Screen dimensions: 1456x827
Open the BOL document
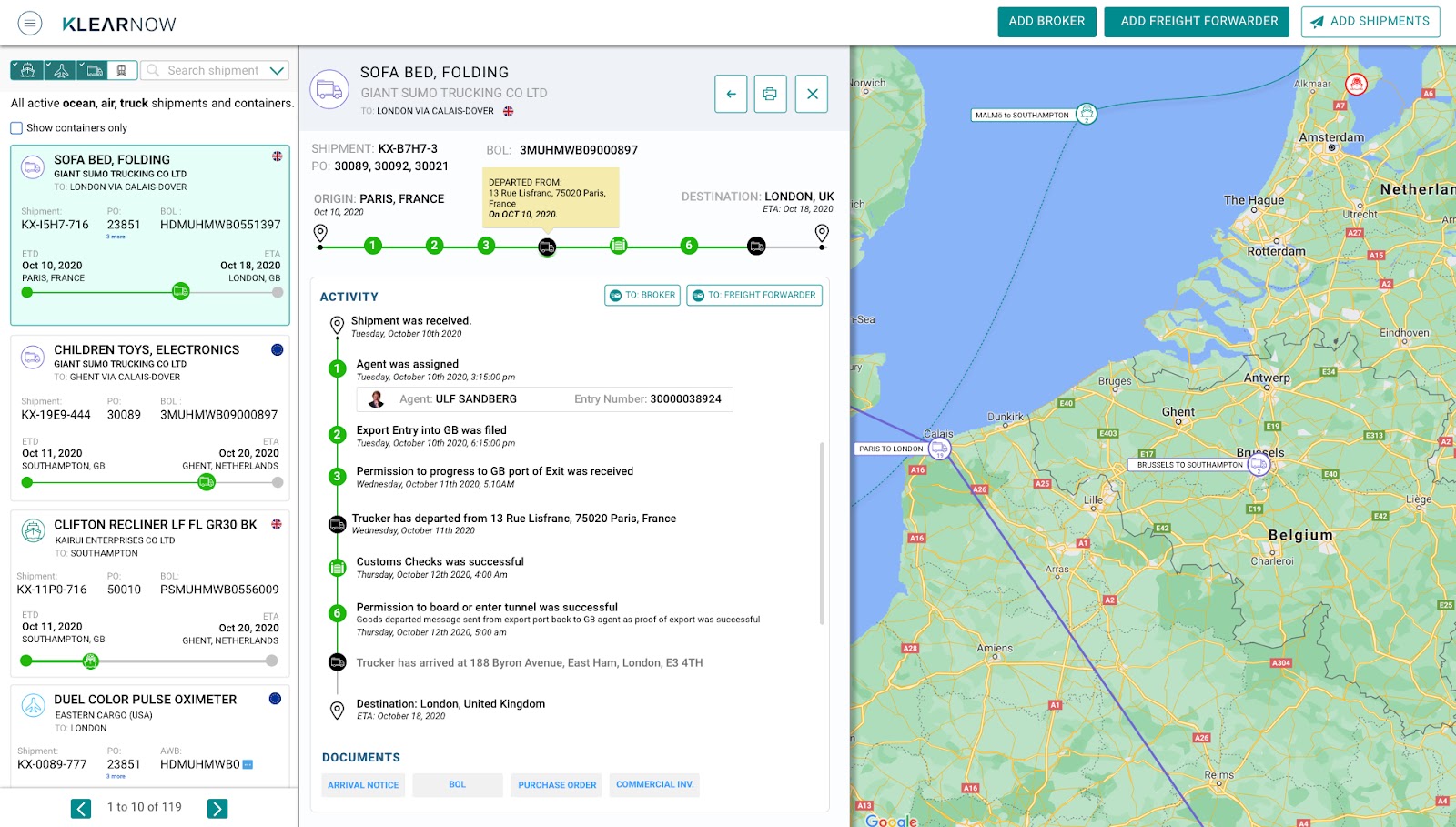click(458, 785)
